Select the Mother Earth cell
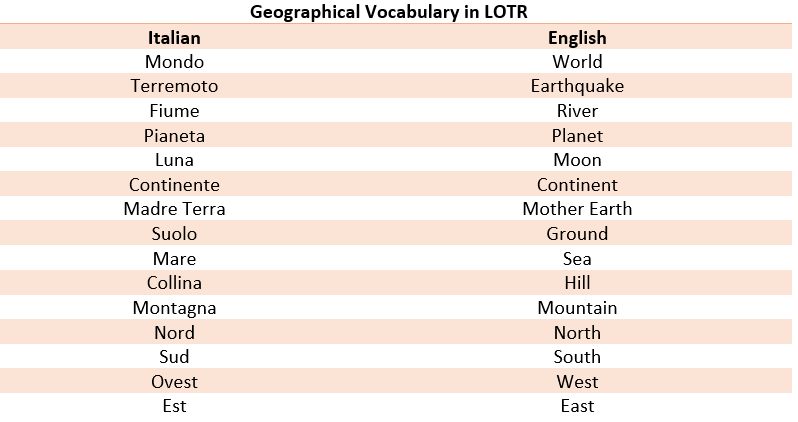Viewport: 798px width, 422px height. click(x=577, y=209)
